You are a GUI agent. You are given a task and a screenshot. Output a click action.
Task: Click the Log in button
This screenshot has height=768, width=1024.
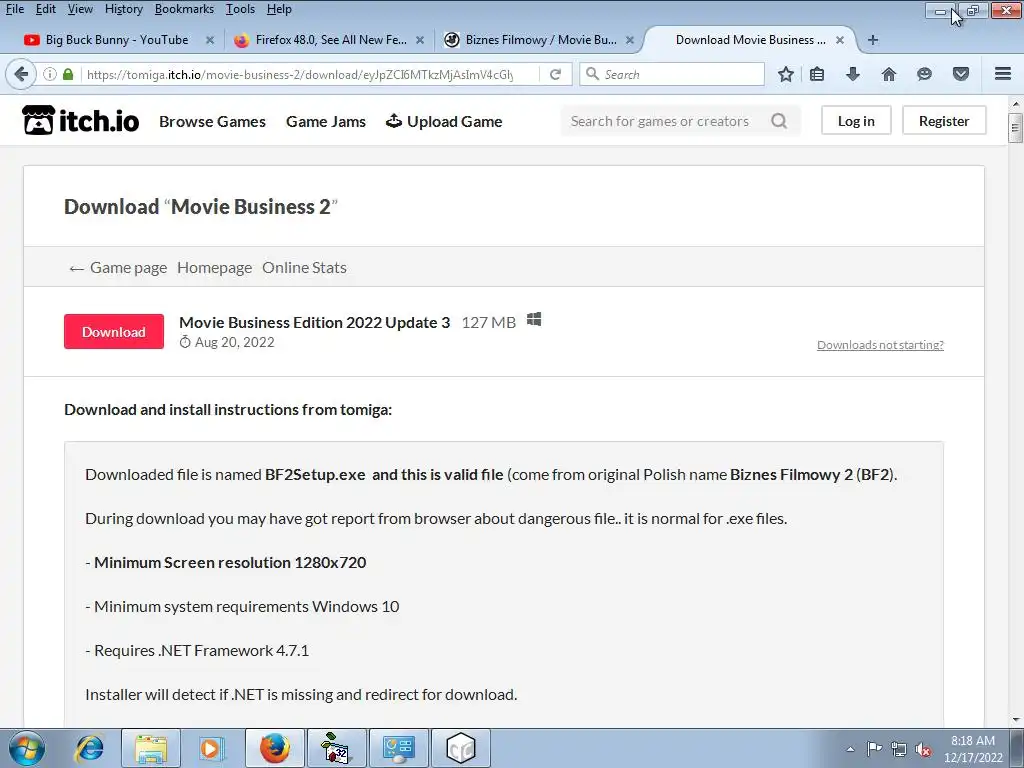(x=856, y=121)
